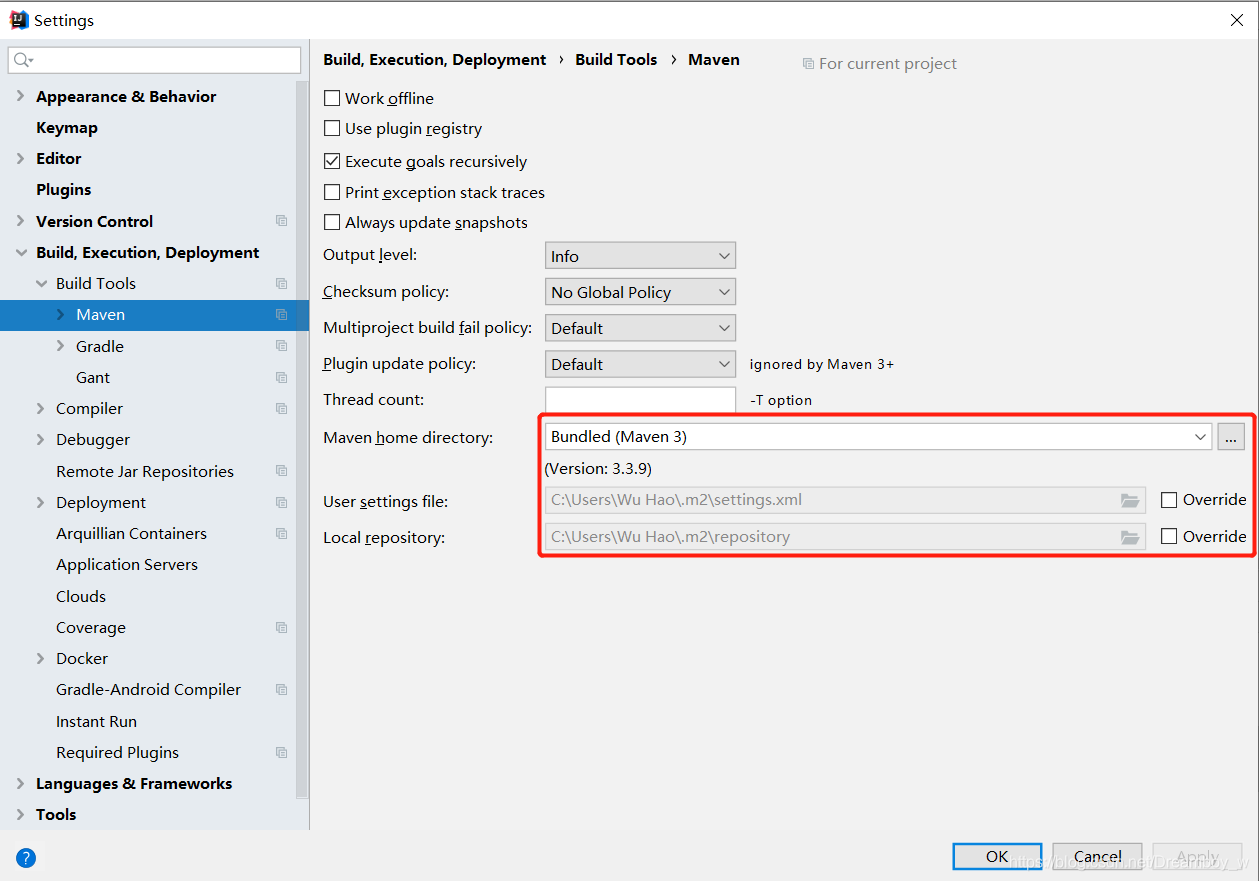1259x881 pixels.
Task: Click the search magnifier icon in settings search
Action: coord(21,60)
